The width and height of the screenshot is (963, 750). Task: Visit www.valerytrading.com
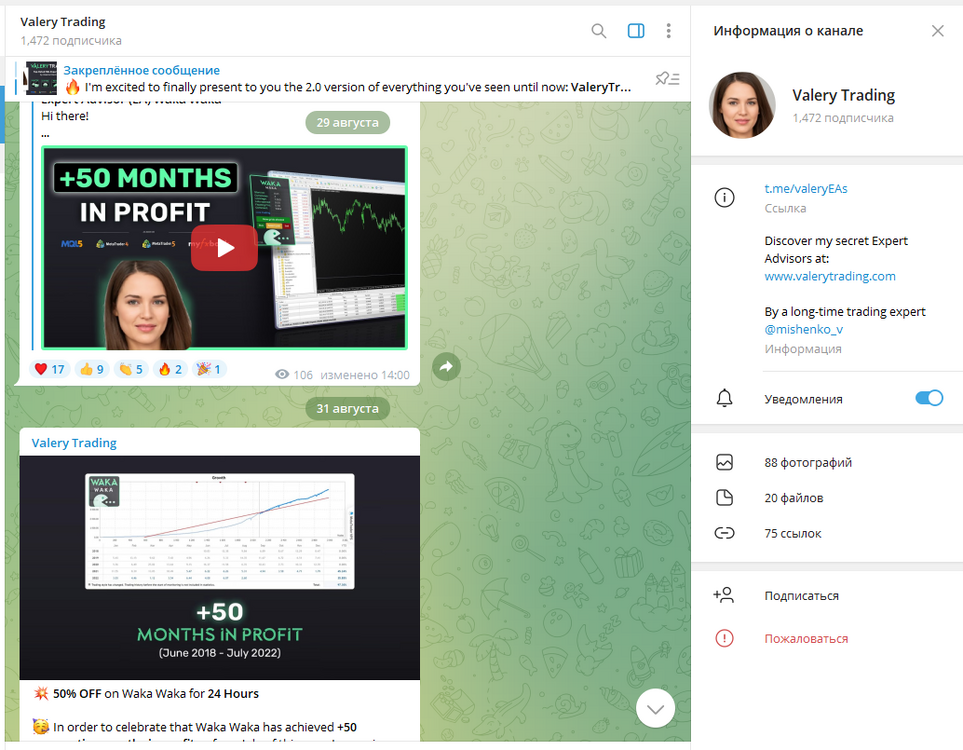pyautogui.click(x=830, y=276)
